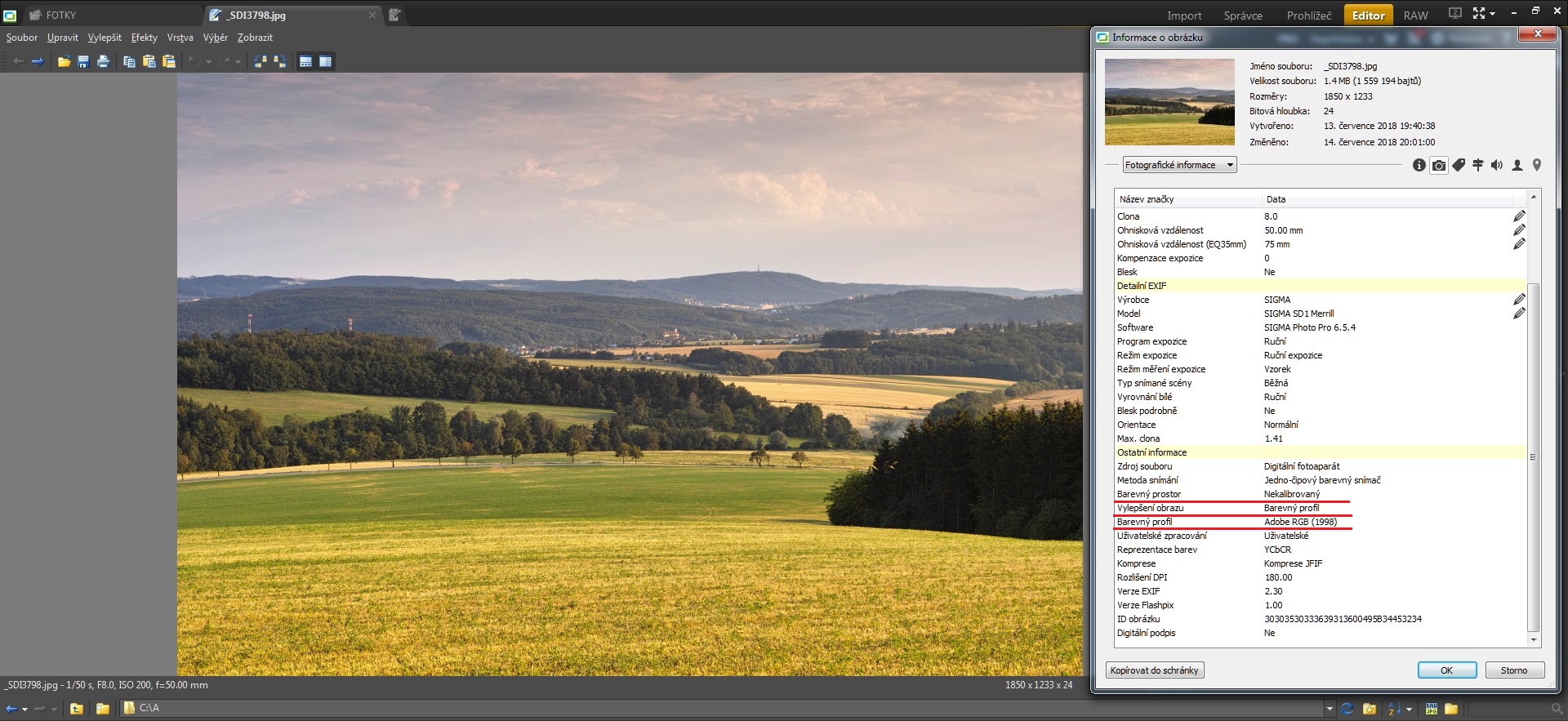This screenshot has width=1568, height=721.
Task: Click the Print icon in toolbar
Action: coord(103,62)
